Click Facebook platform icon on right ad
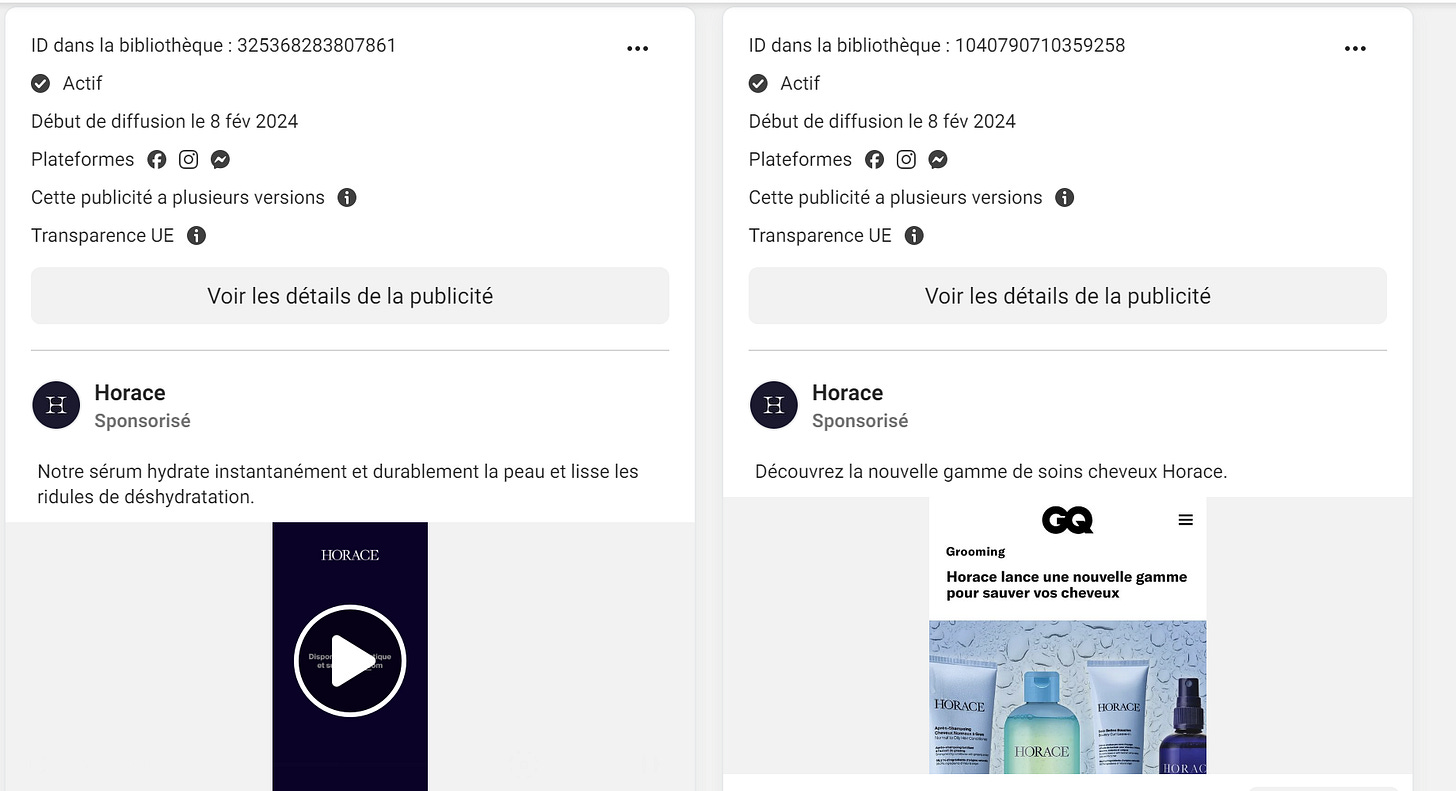1456x791 pixels. pos(875,159)
